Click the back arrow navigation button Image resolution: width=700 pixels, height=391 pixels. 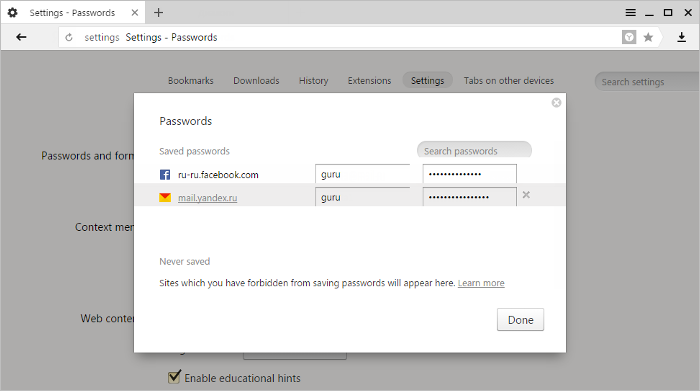21,37
